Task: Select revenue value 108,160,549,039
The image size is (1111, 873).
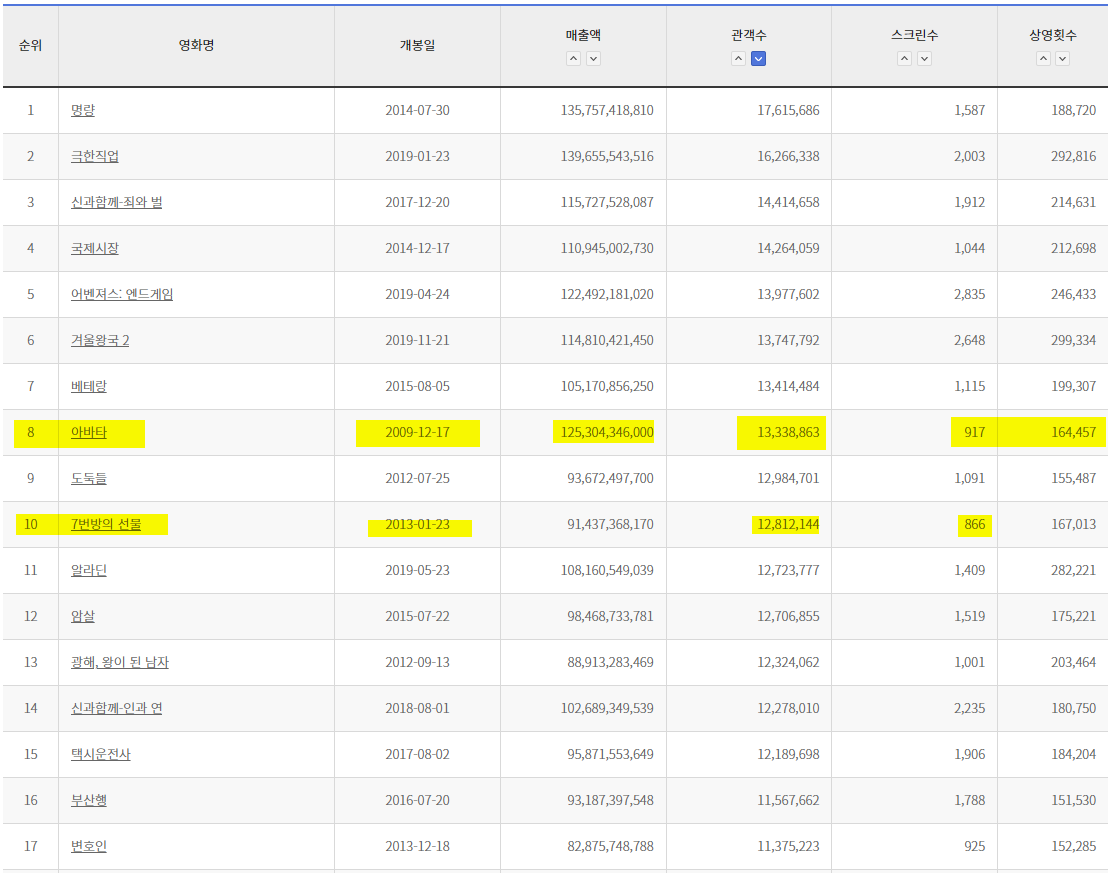Action: pos(607,570)
